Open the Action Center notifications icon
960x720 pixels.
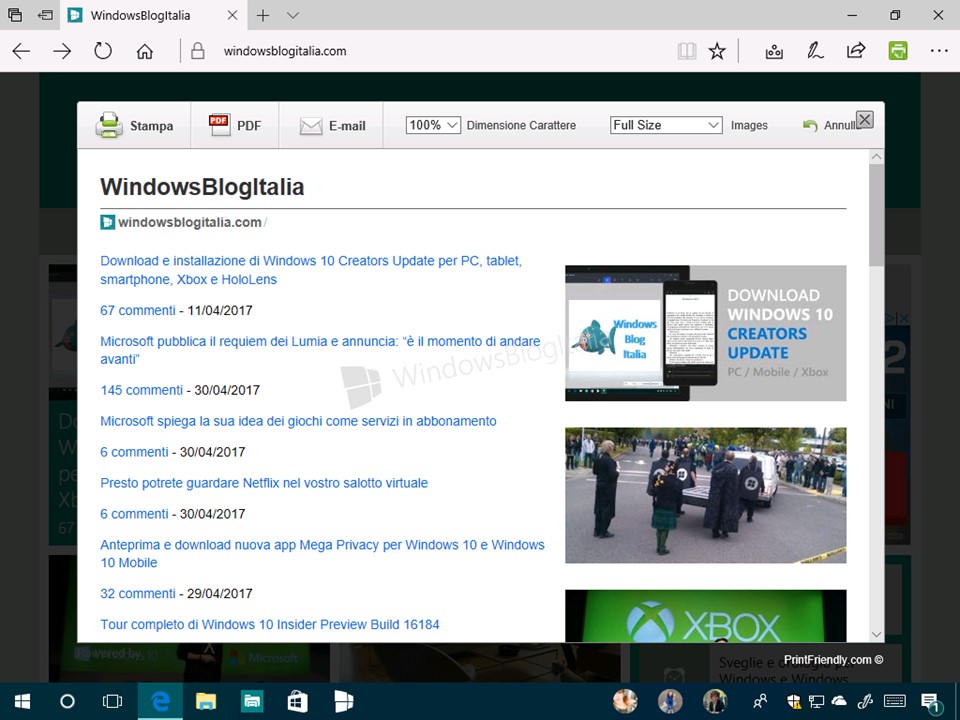pos(930,702)
